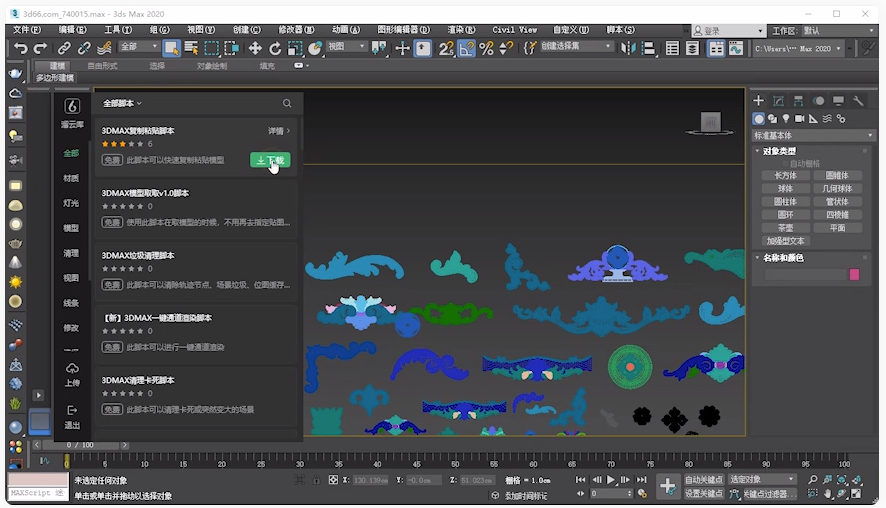Click the object name input field
The height and width of the screenshot is (508, 886).
pos(805,275)
